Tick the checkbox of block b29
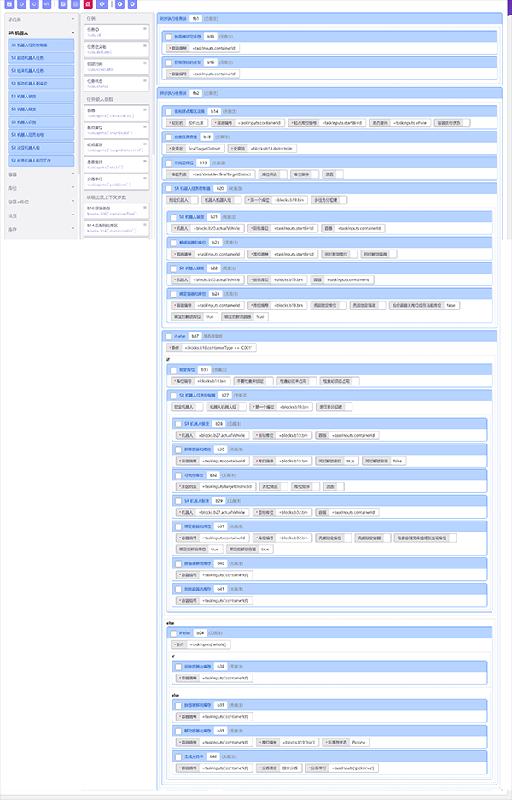The width and height of the screenshot is (512, 800). pos(178,501)
